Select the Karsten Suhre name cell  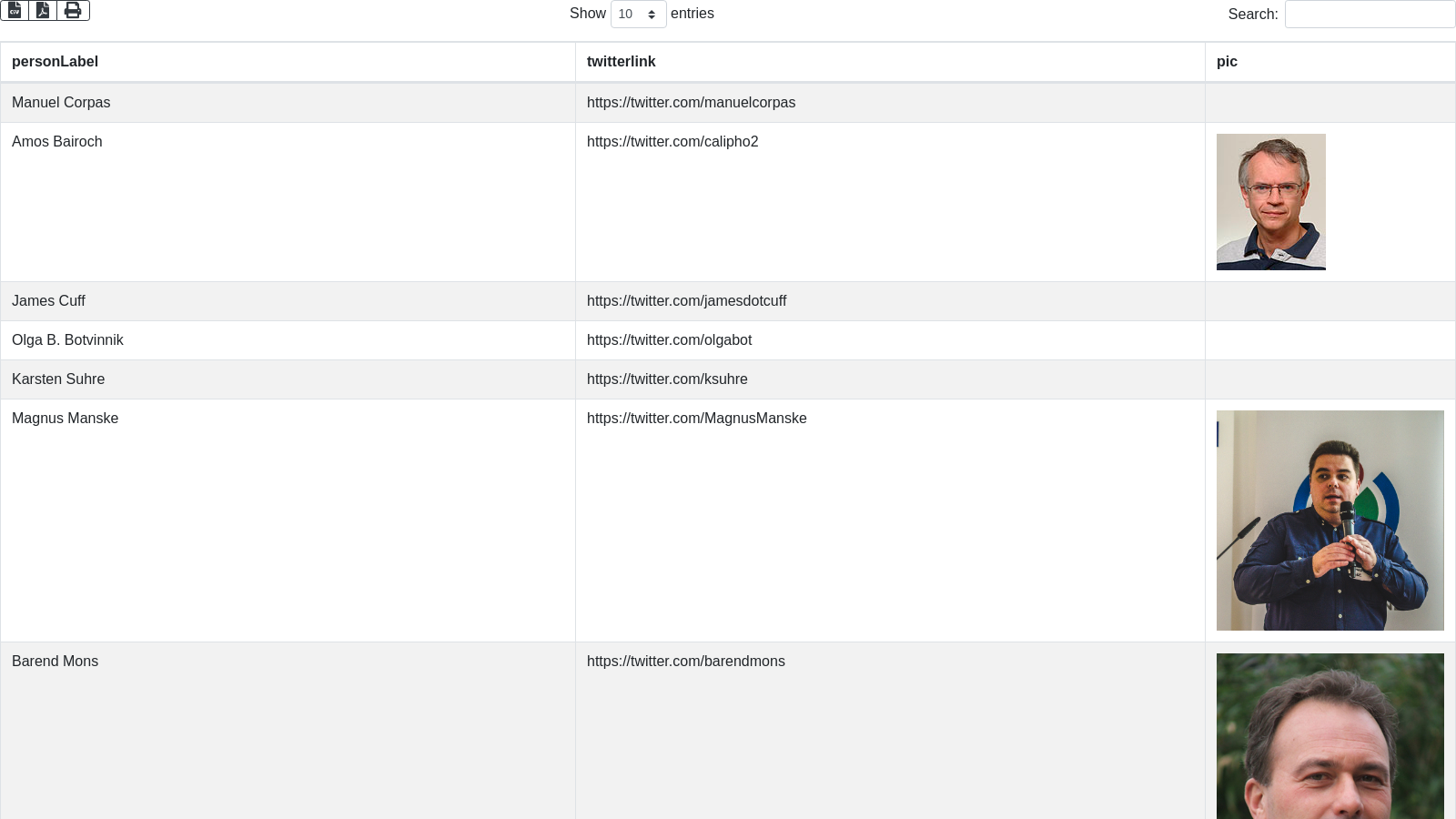pos(58,379)
